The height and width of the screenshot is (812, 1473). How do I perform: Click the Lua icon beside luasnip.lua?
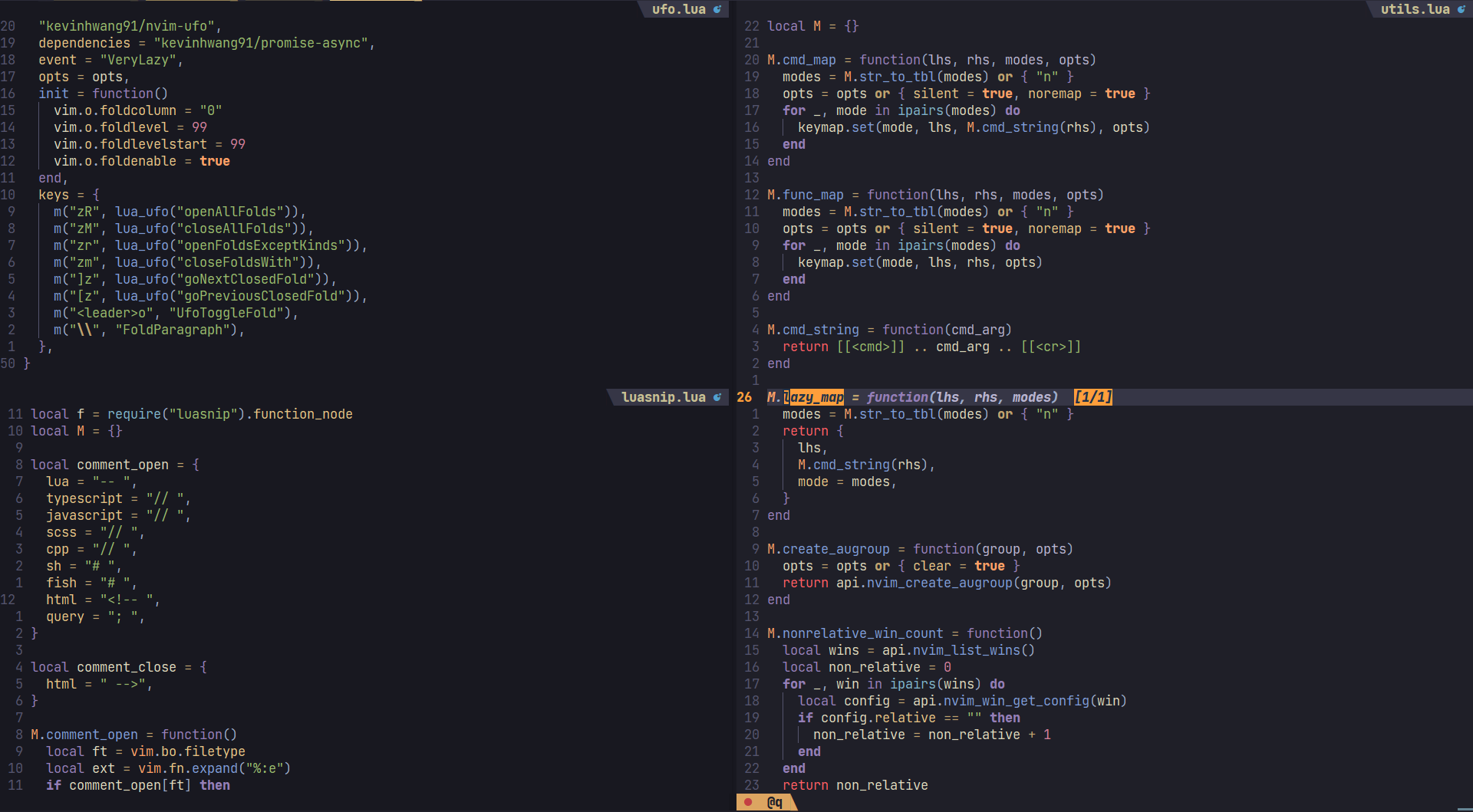717,397
